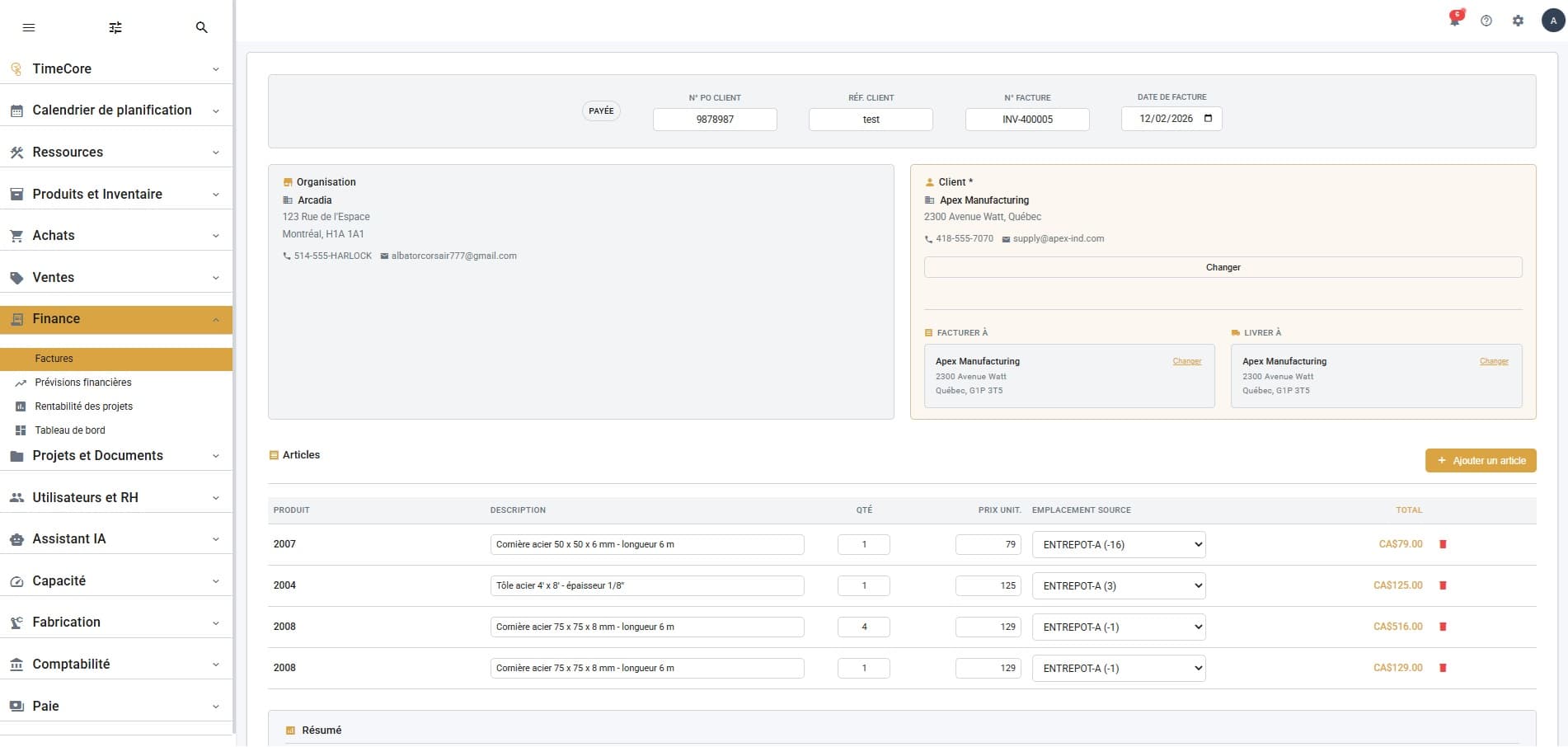Open the Fabrication menu section

(x=116, y=622)
